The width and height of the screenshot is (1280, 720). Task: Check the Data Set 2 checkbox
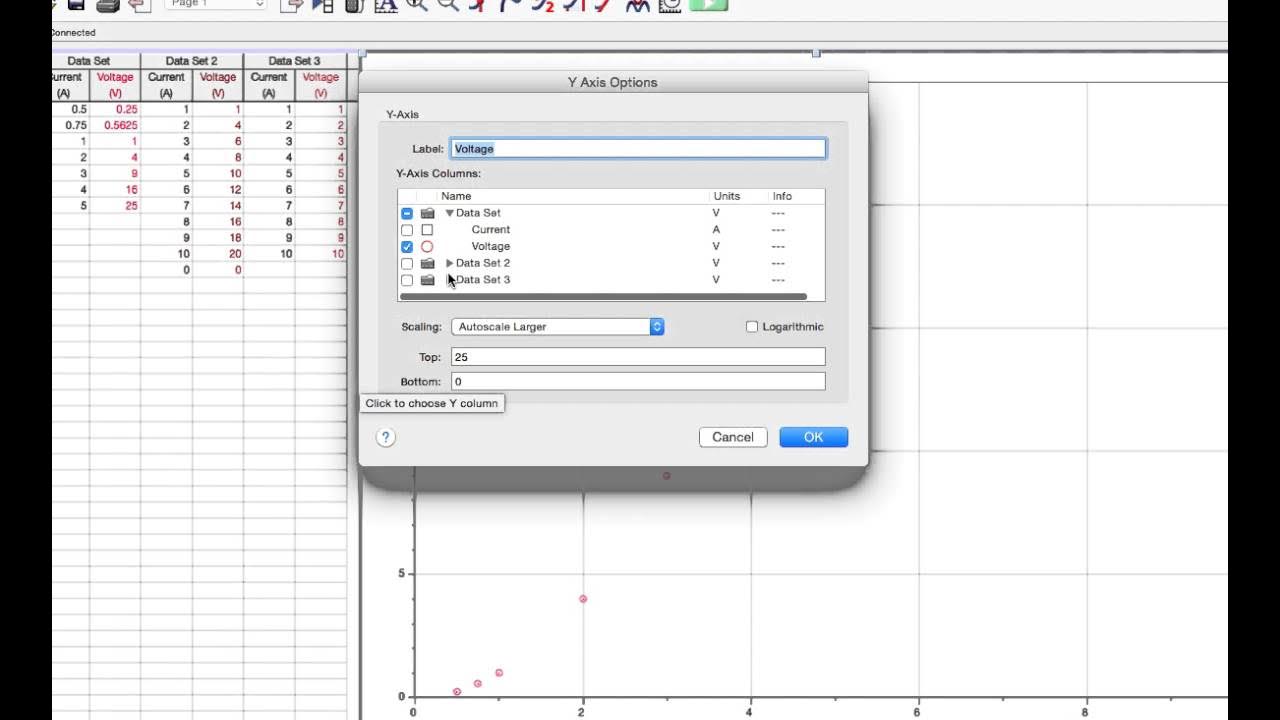coord(407,263)
